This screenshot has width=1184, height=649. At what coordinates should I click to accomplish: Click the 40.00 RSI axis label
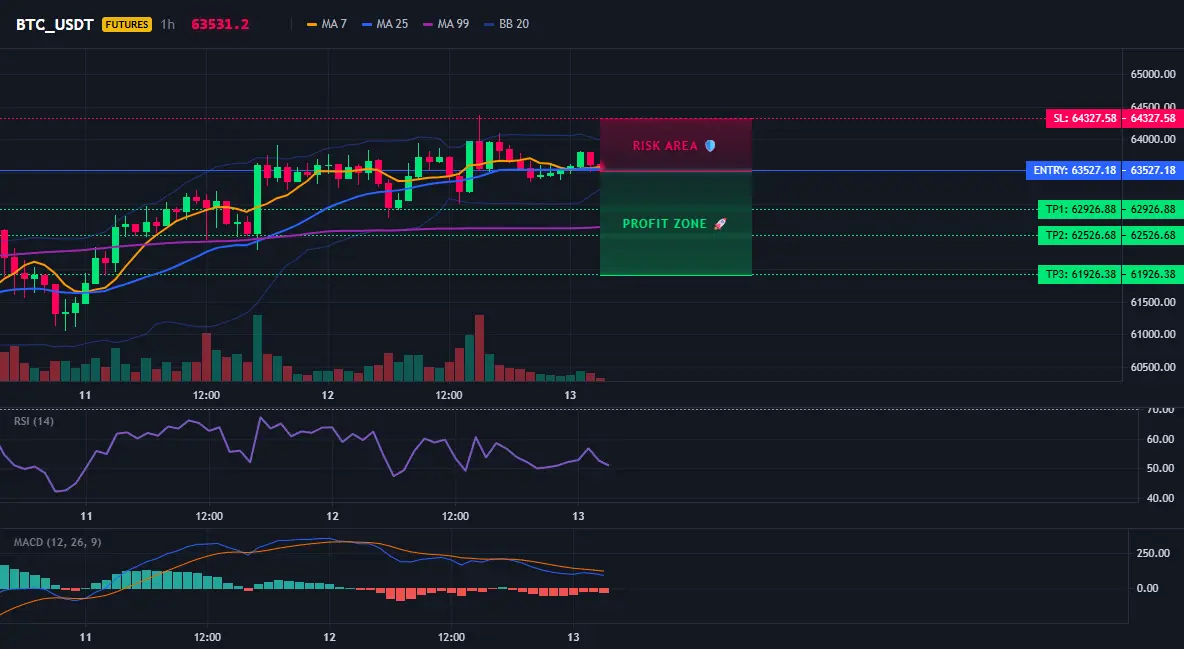click(x=1161, y=498)
